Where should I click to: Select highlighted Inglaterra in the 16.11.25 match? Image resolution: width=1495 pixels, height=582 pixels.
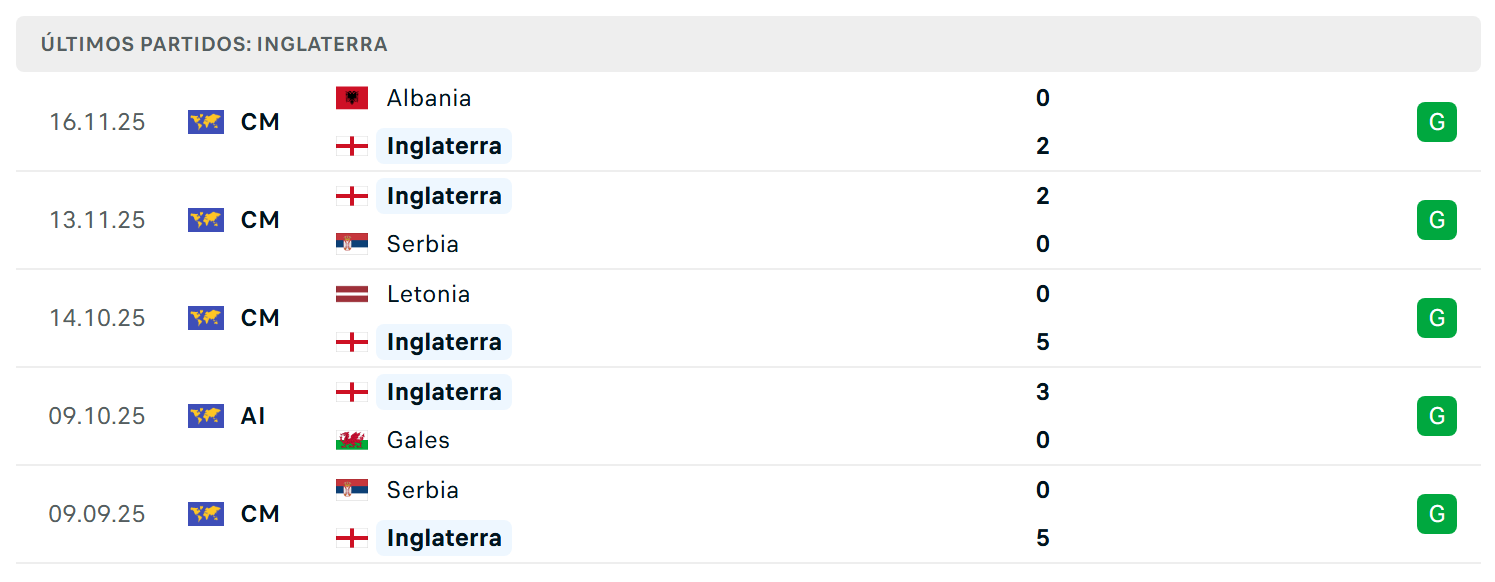pyautogui.click(x=444, y=146)
